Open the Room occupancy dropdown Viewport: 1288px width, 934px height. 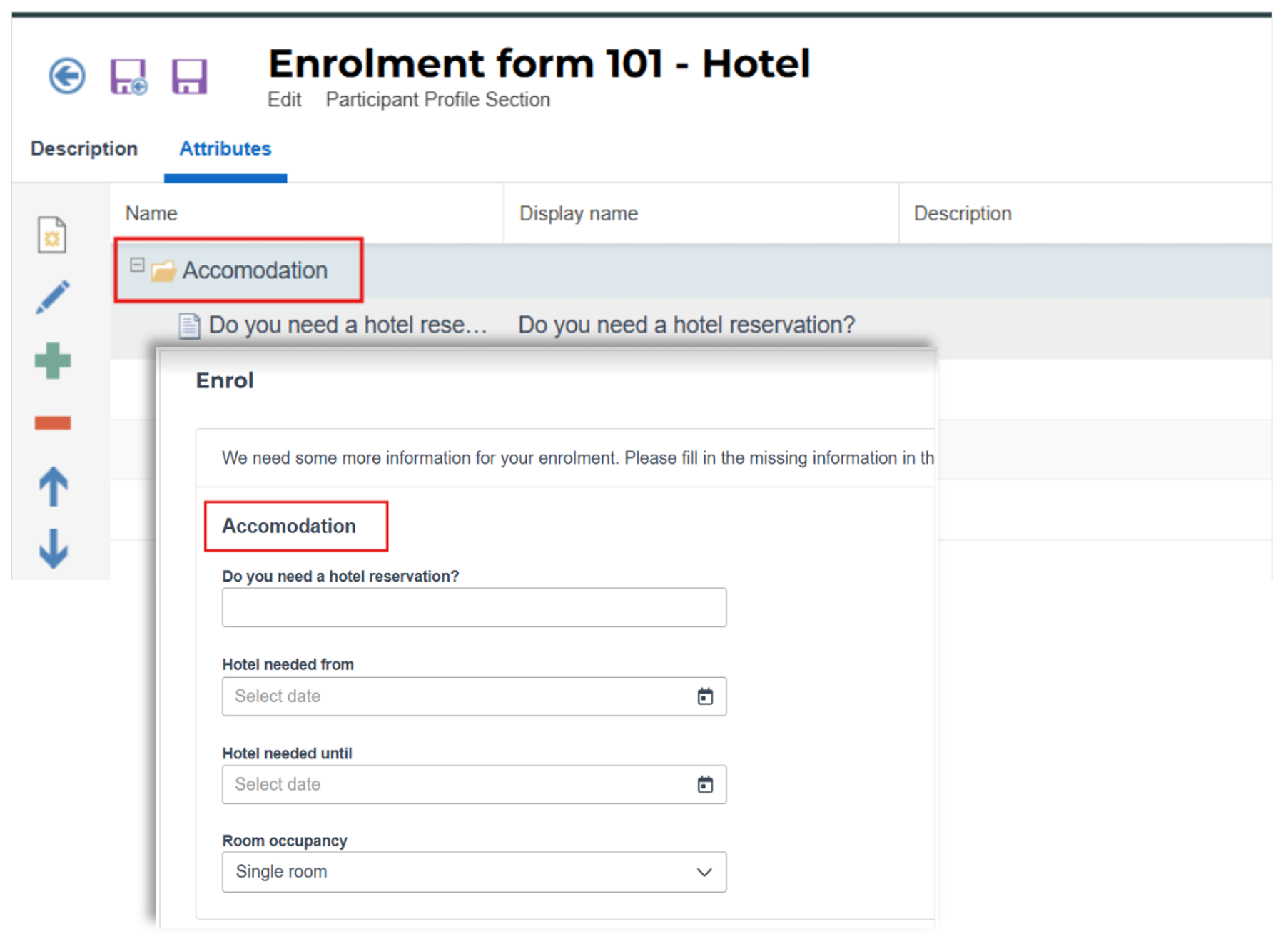point(705,872)
